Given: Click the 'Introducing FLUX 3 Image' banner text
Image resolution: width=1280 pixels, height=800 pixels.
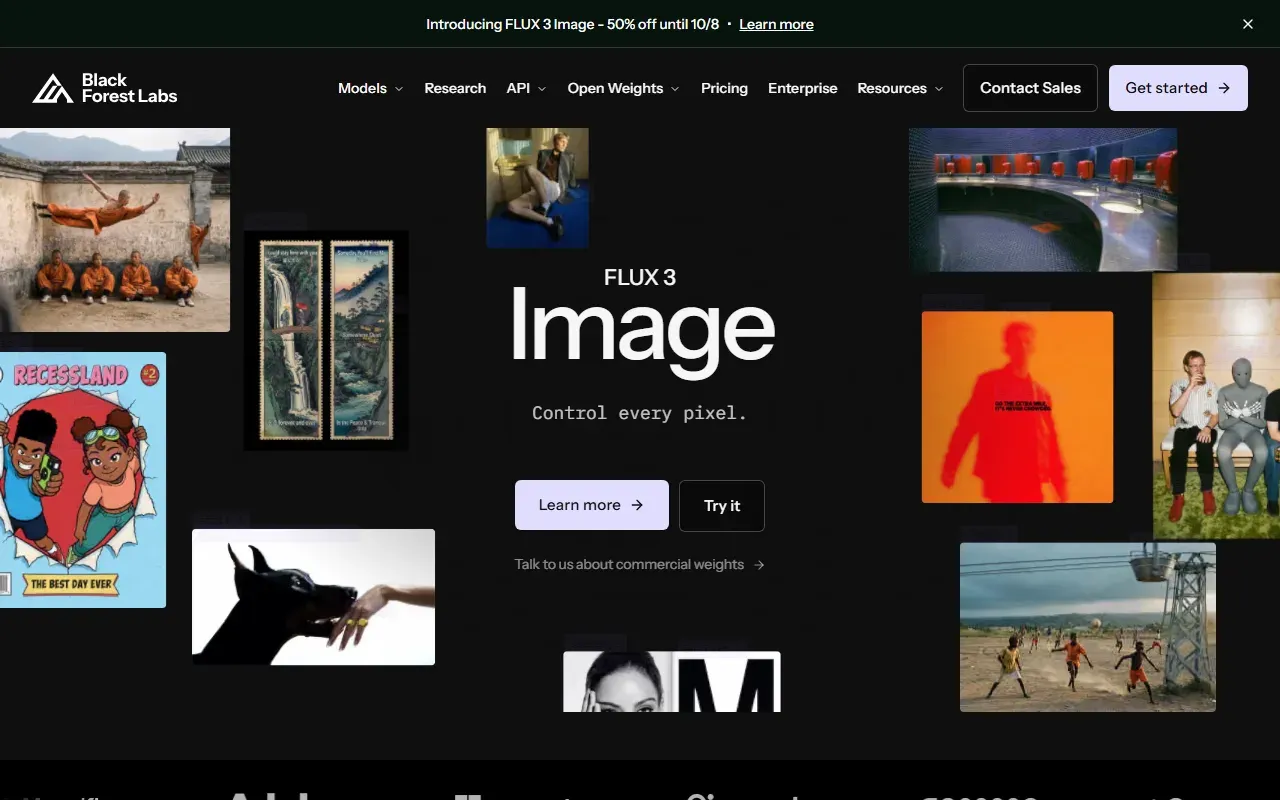Looking at the screenshot, I should [572, 24].
